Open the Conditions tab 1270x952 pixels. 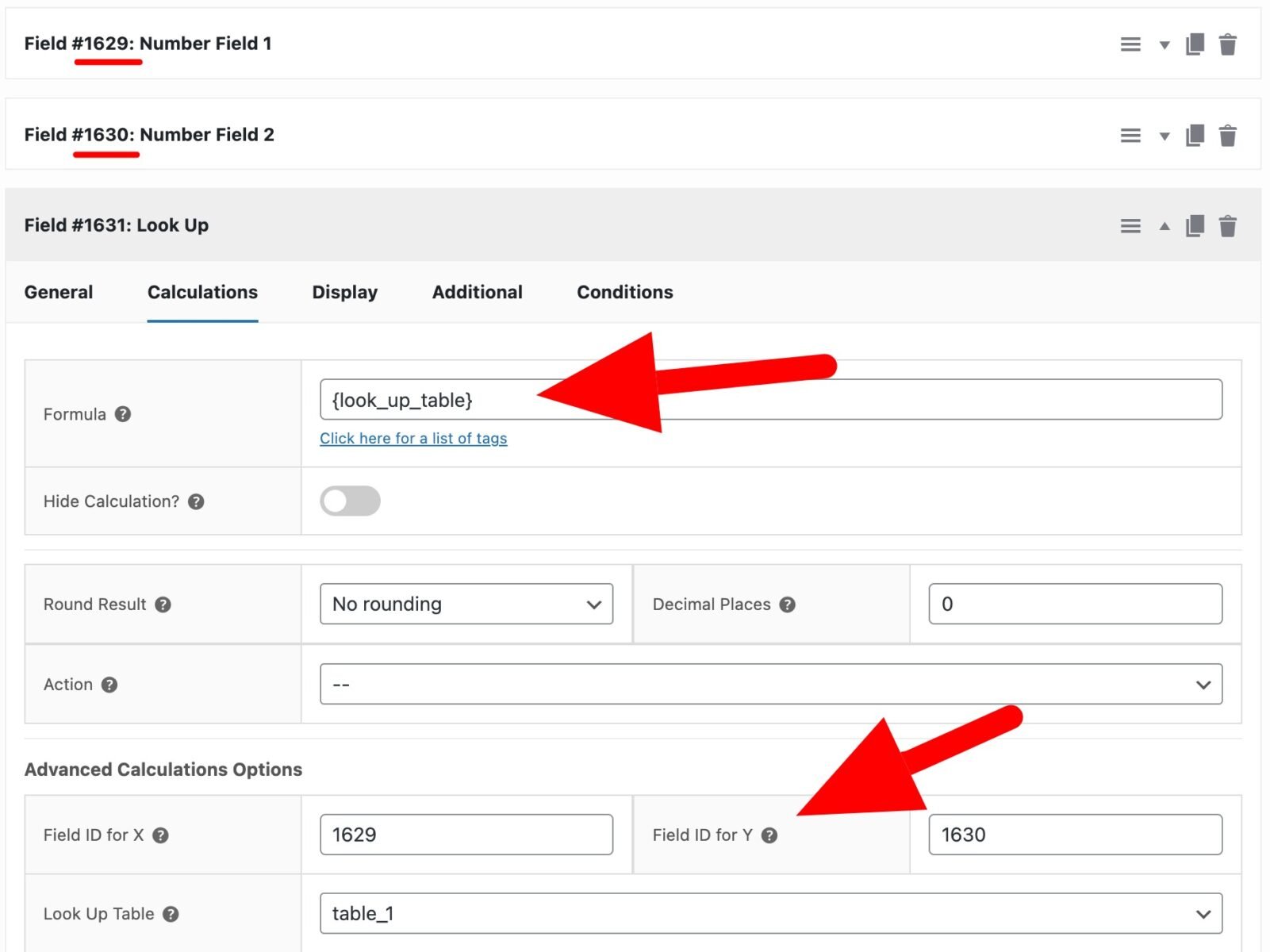pos(624,292)
